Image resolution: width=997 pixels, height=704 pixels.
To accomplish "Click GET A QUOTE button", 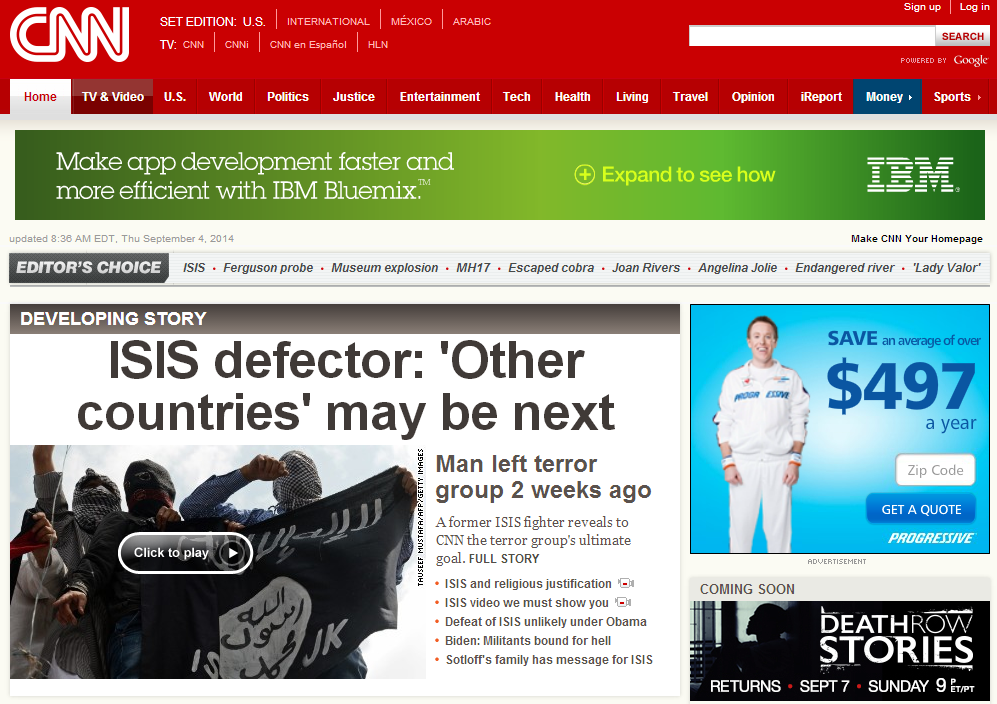I will 921,509.
